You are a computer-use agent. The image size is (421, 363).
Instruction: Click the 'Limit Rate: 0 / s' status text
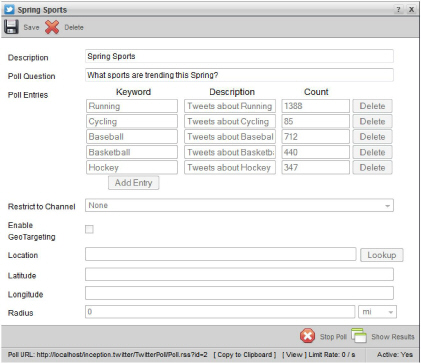332,355
